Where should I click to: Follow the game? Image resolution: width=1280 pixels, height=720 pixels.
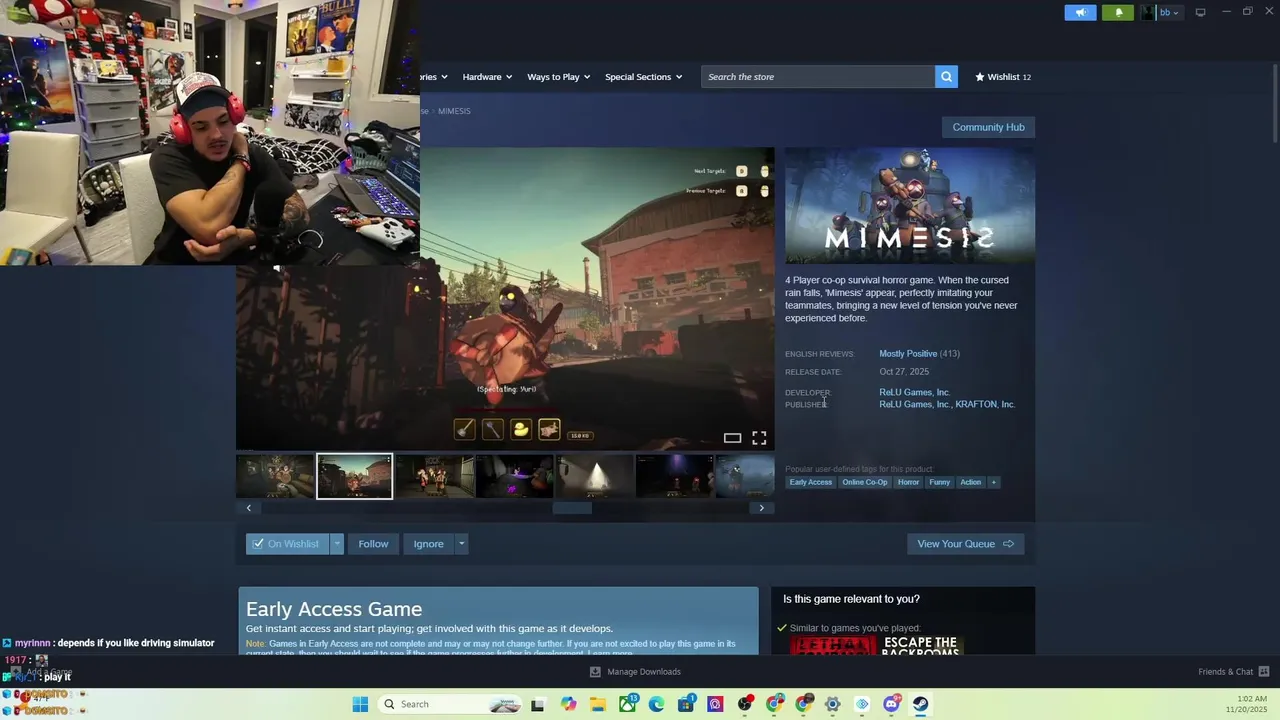373,544
